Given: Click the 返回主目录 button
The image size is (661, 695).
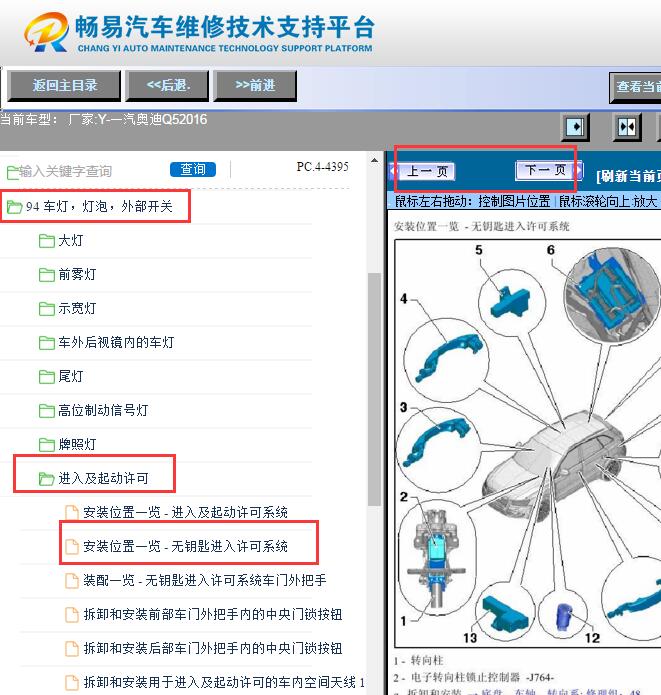Looking at the screenshot, I should (64, 85).
